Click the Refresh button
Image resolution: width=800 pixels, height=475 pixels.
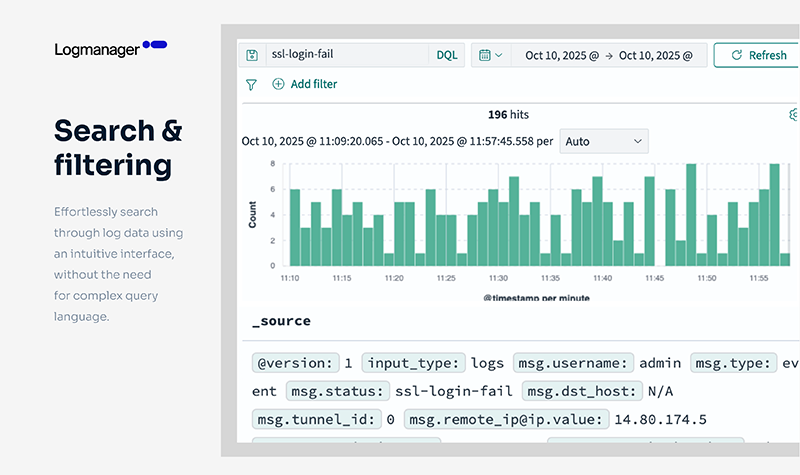click(757, 55)
